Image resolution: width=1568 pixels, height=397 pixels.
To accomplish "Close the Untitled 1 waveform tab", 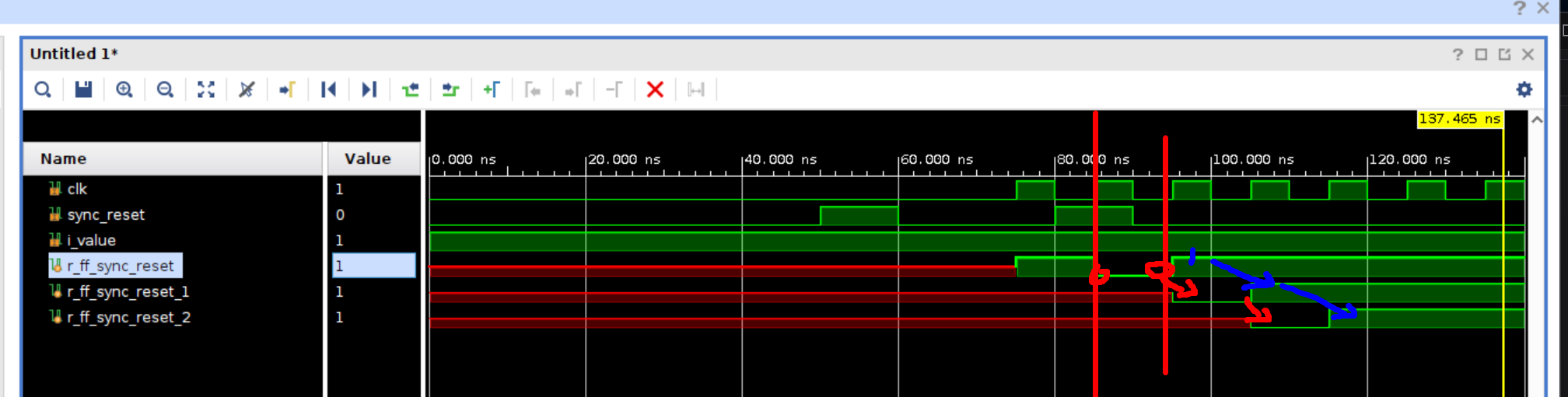I will pos(1528,54).
